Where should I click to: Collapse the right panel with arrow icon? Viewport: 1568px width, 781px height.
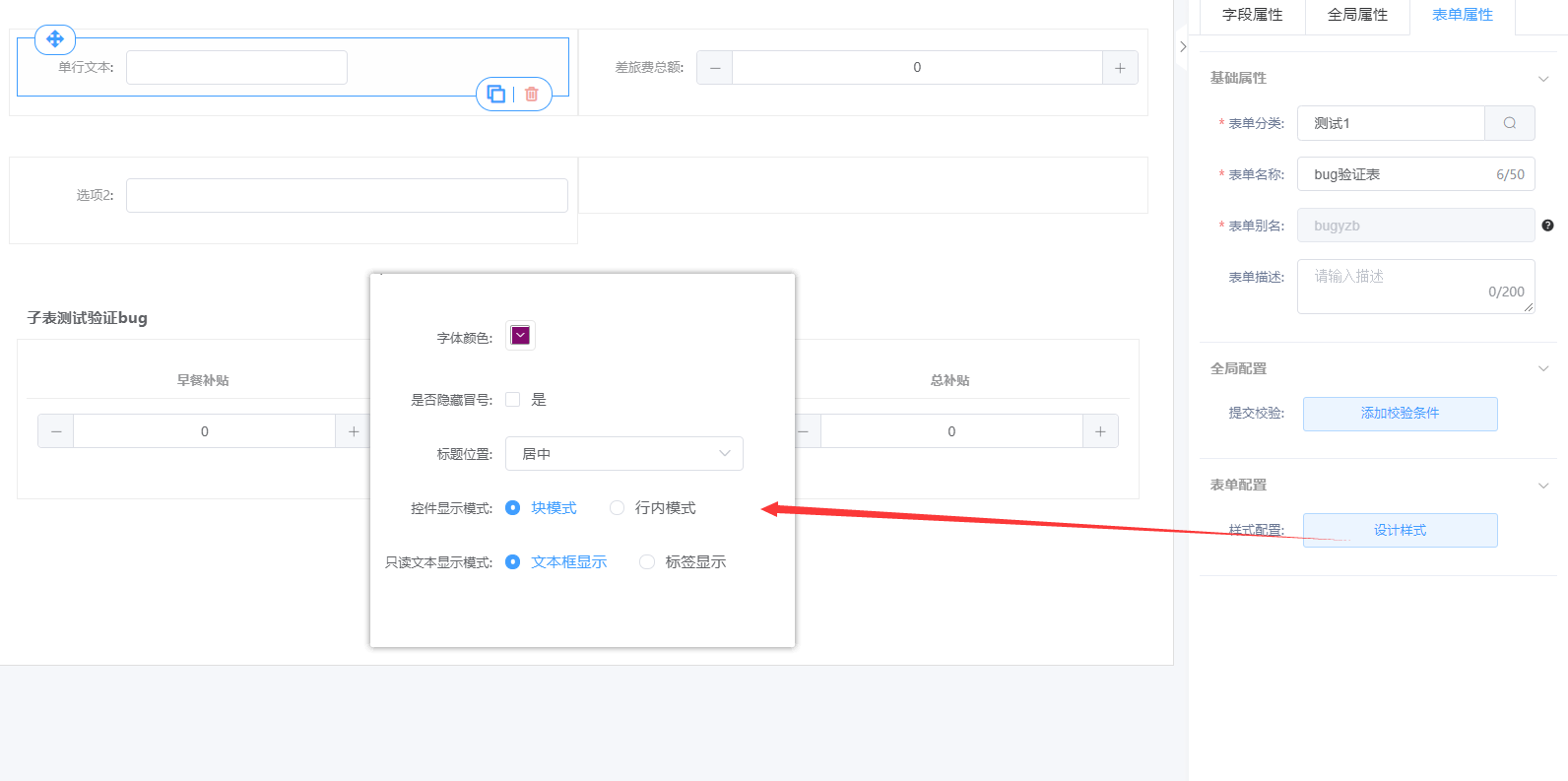[1183, 46]
